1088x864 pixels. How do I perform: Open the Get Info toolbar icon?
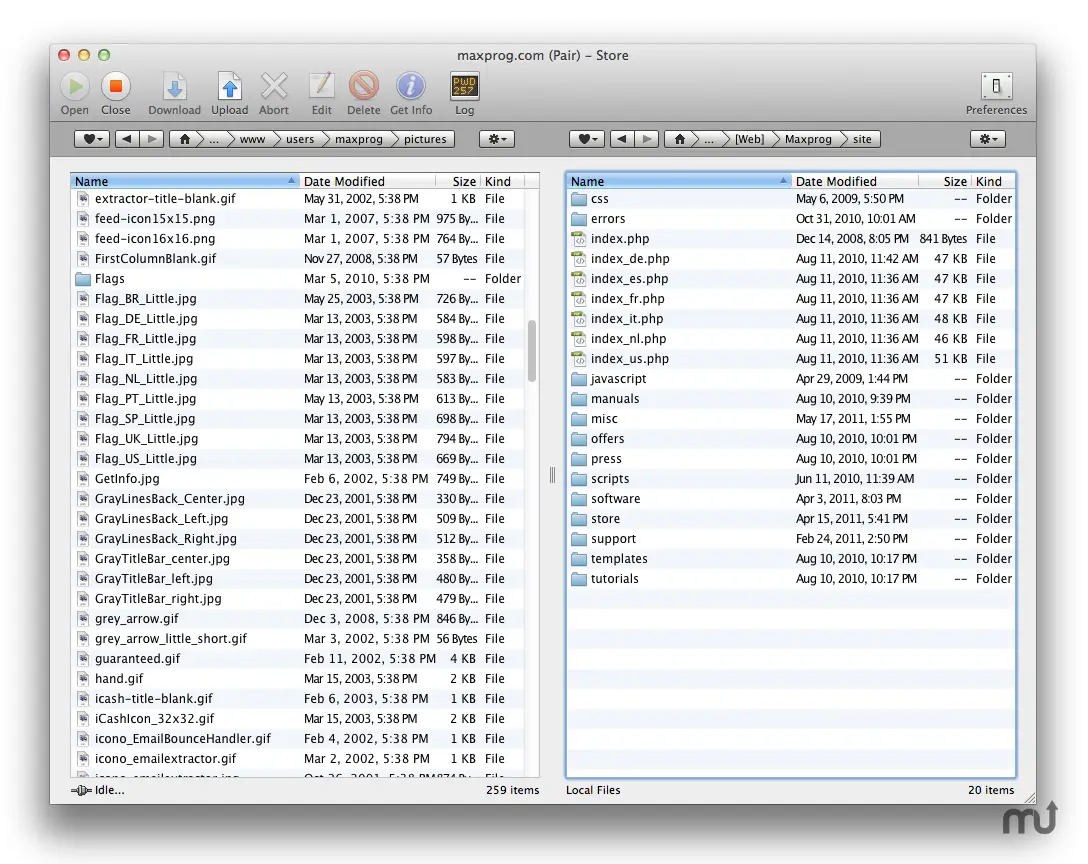pyautogui.click(x=411, y=87)
